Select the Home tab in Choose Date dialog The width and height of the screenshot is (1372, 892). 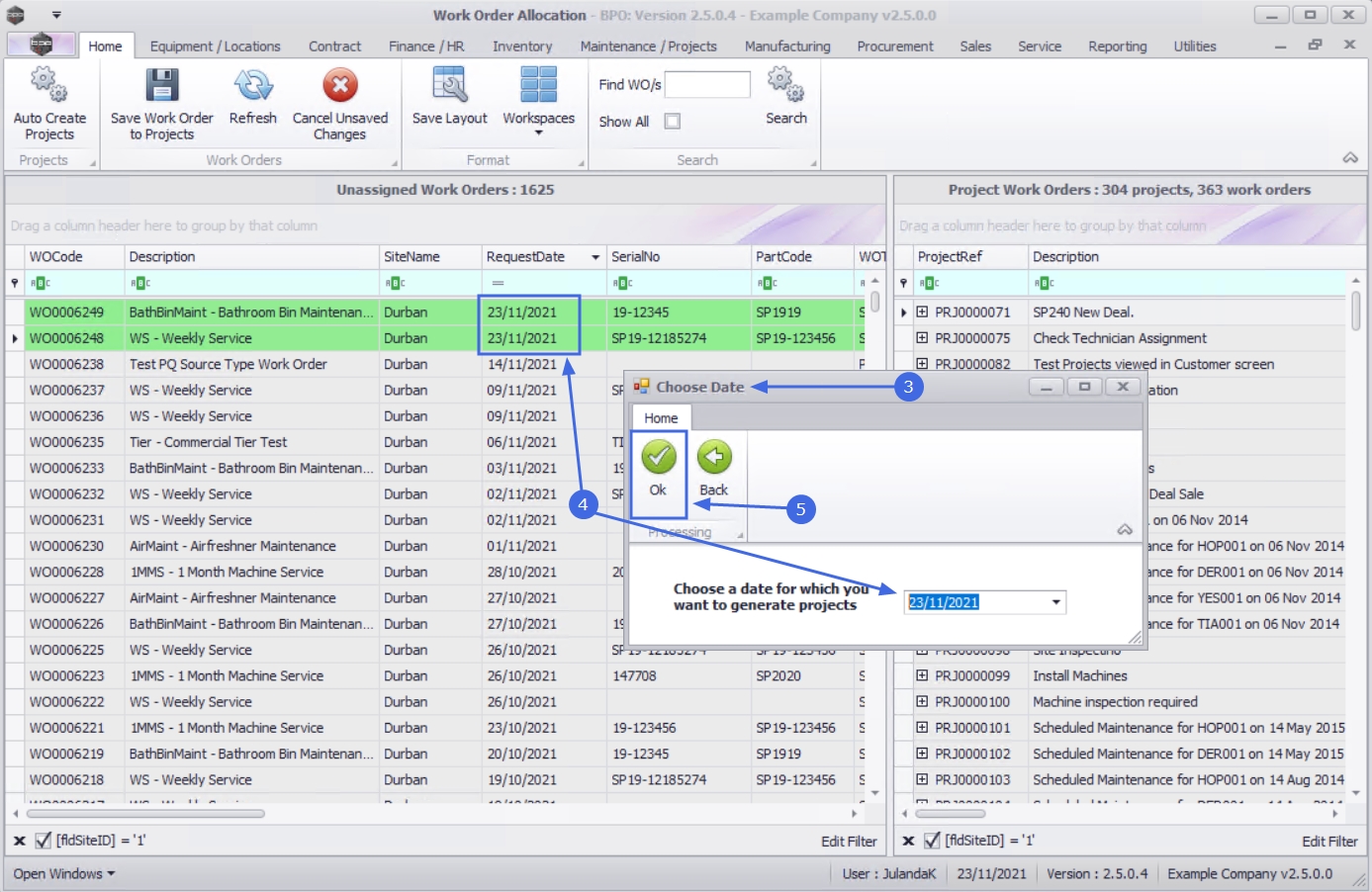[661, 418]
